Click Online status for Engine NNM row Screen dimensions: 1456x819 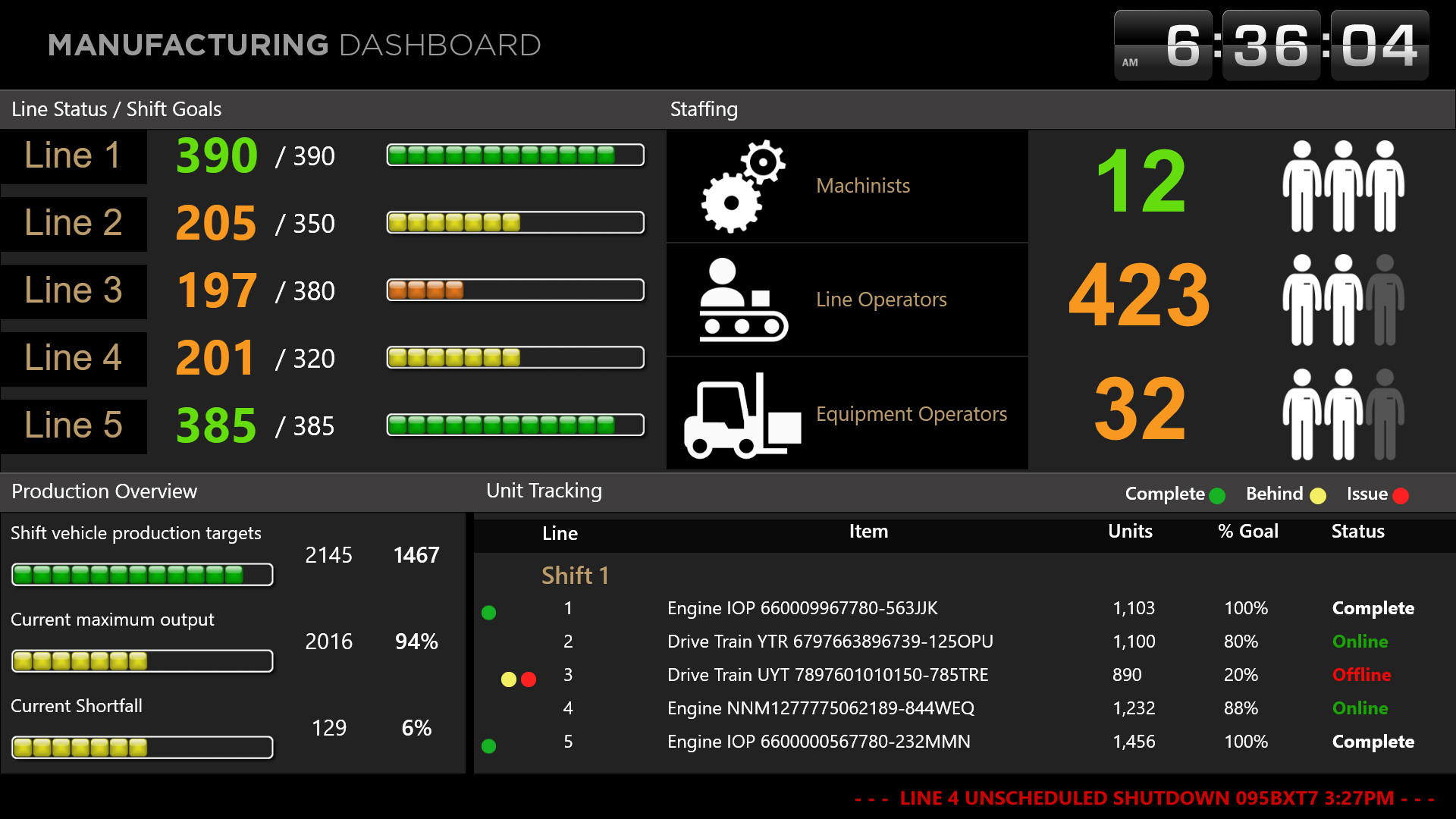[1360, 708]
